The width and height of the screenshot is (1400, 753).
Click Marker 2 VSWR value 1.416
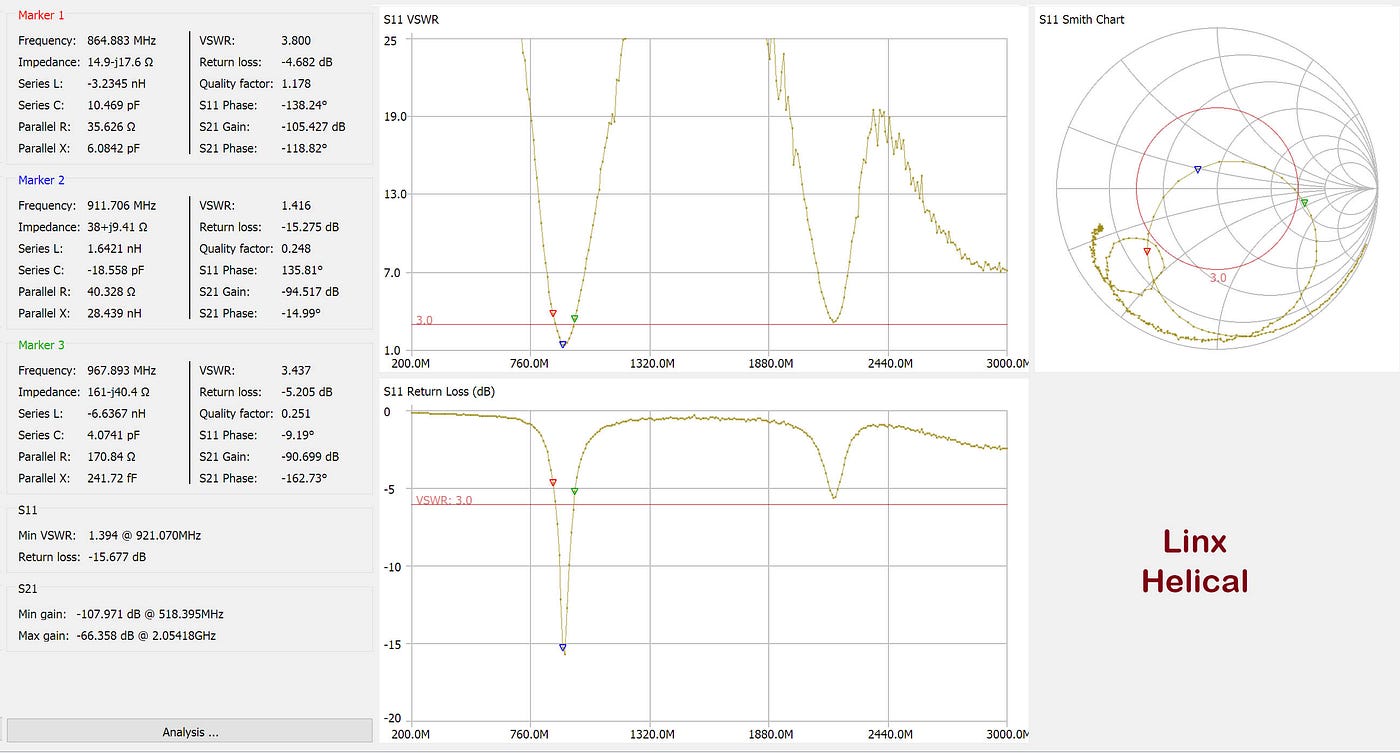pos(298,206)
